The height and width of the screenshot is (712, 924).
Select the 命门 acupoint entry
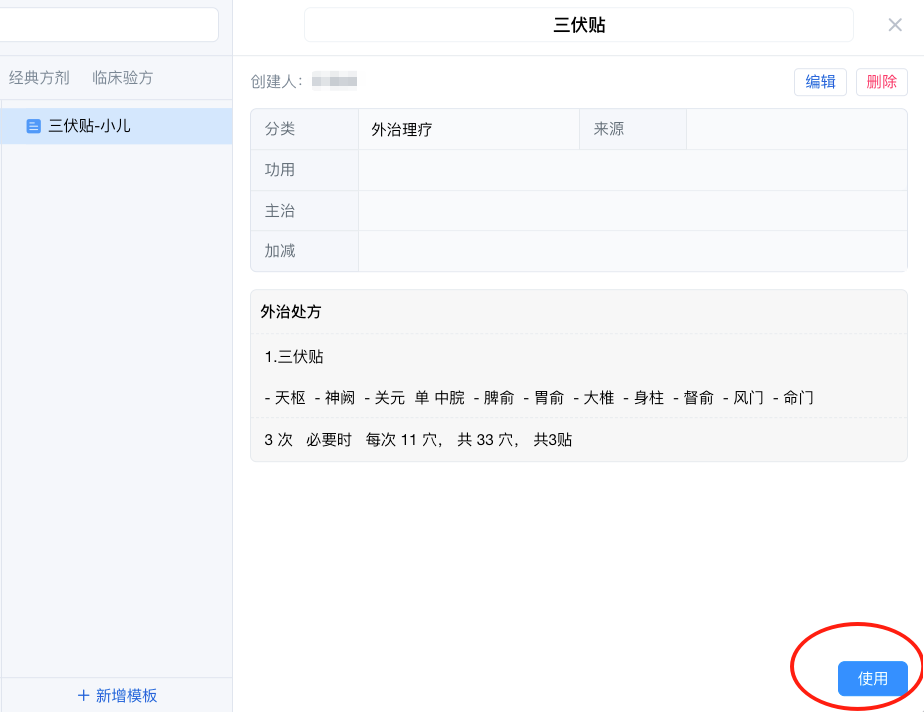tap(798, 398)
